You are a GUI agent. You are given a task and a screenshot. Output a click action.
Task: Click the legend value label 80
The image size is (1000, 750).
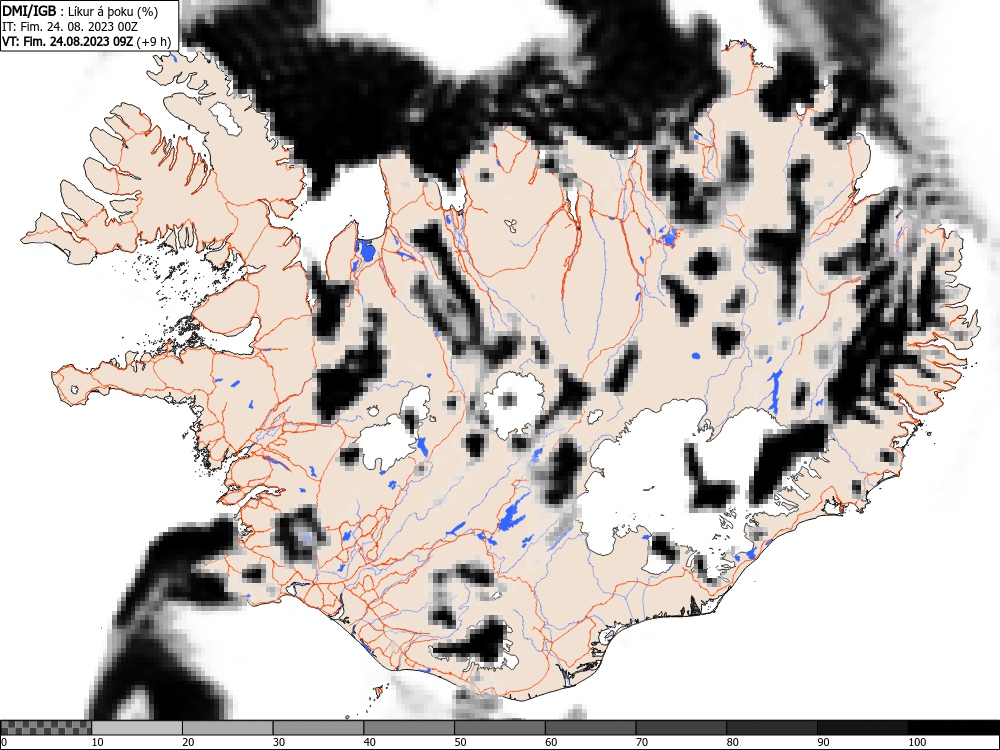(x=732, y=742)
